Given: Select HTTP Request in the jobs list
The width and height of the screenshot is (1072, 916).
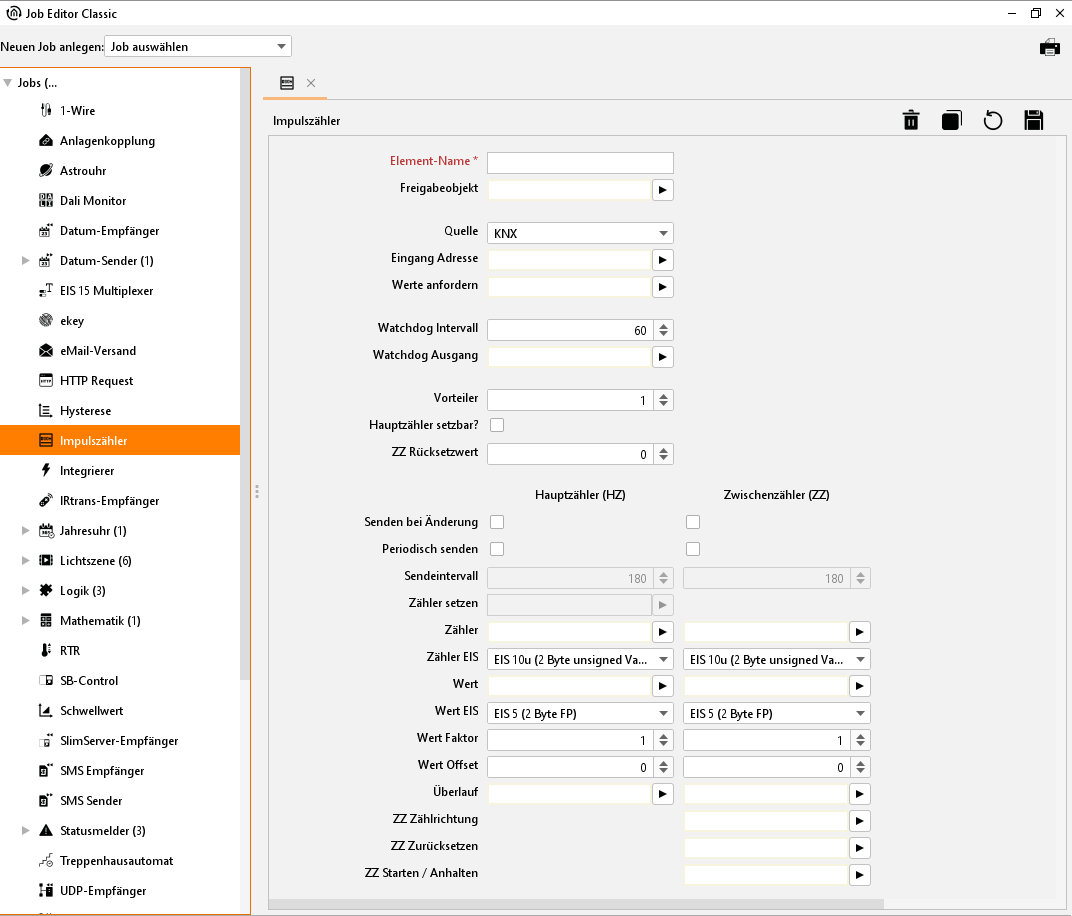Looking at the screenshot, I should [x=96, y=381].
